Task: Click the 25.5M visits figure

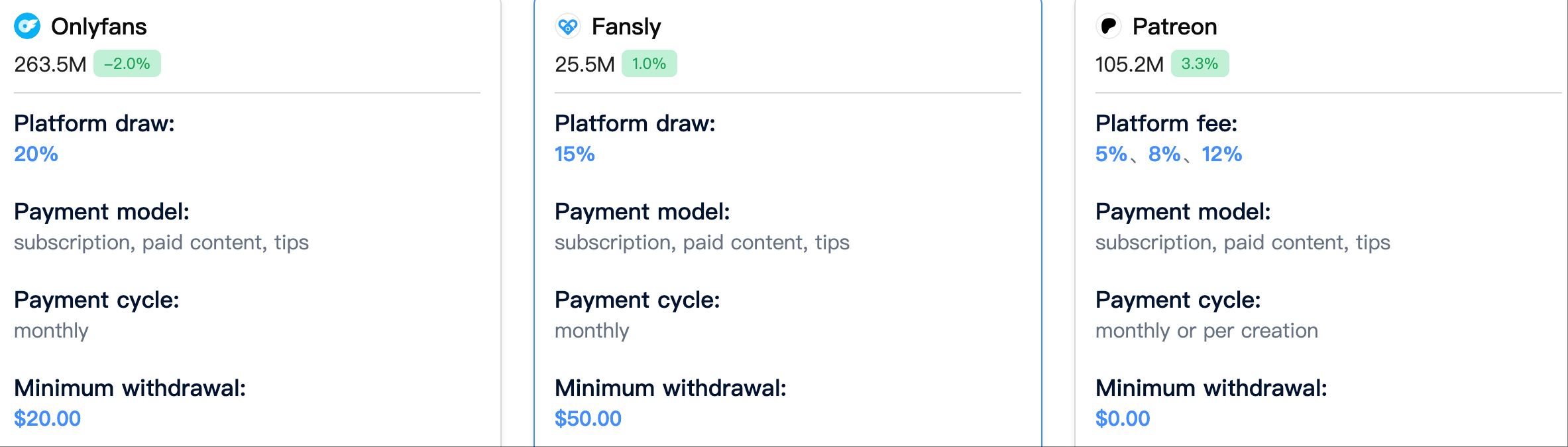Action: tap(585, 64)
